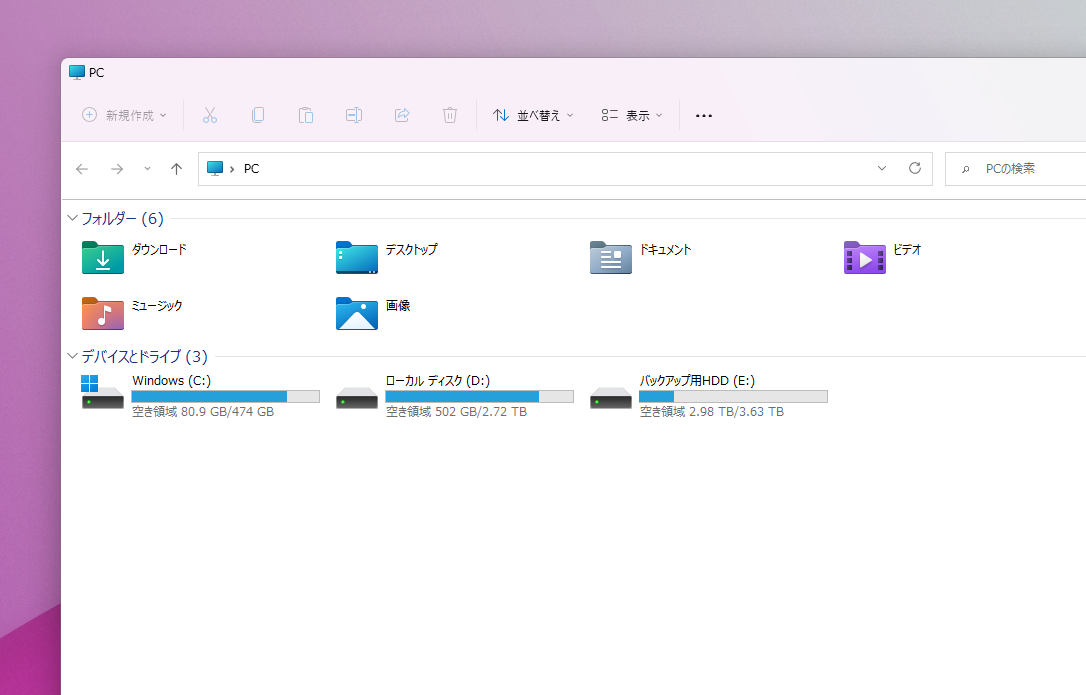The height and width of the screenshot is (695, 1086).
Task: Open the three-dots more options menu
Action: [x=704, y=116]
